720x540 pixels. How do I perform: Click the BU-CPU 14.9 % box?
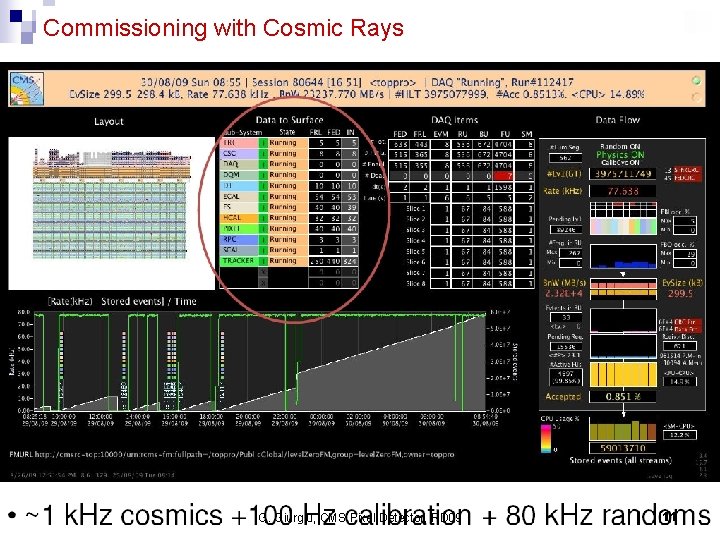tap(680, 382)
